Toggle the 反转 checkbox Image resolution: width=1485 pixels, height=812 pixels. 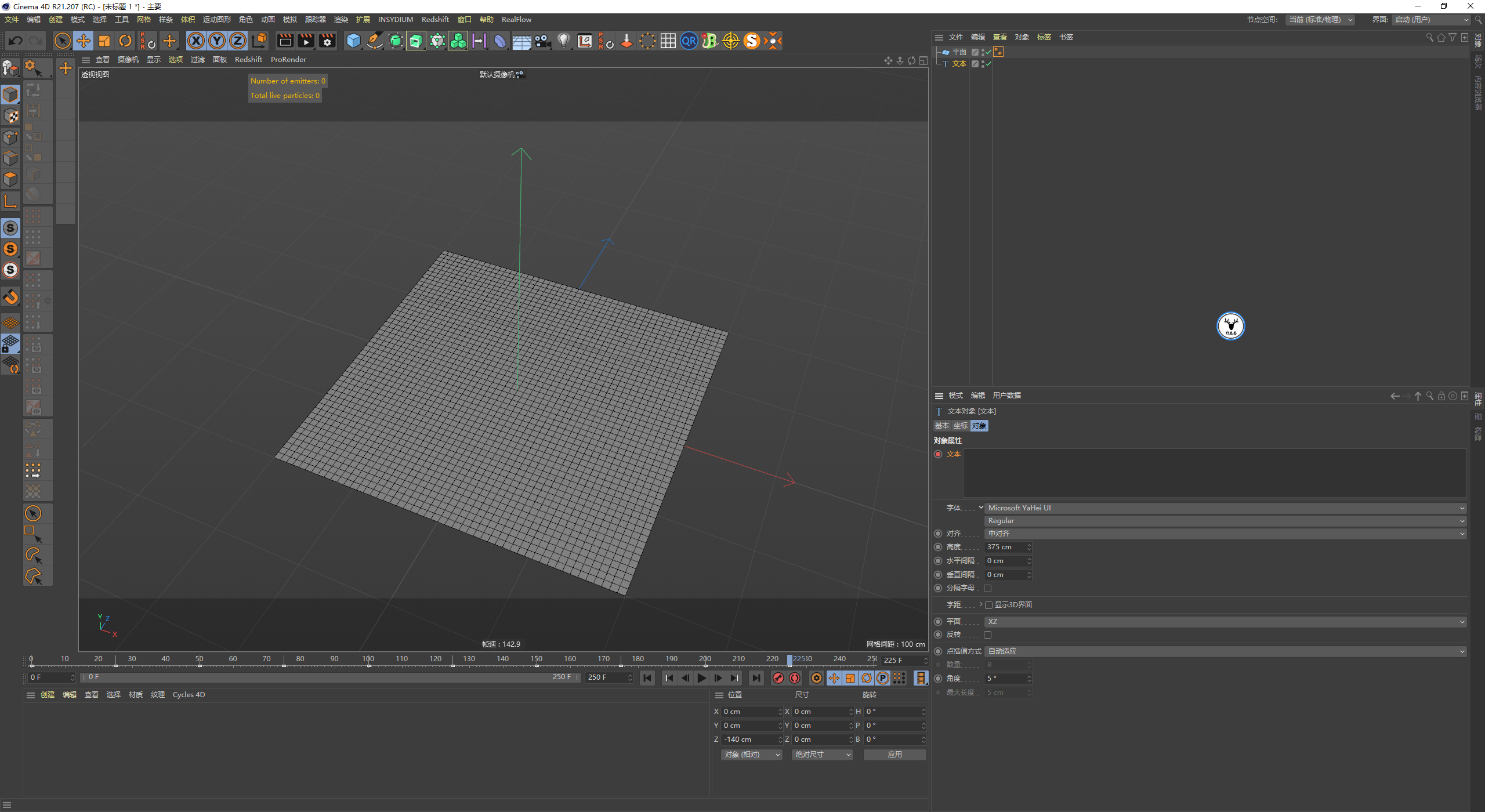(987, 635)
